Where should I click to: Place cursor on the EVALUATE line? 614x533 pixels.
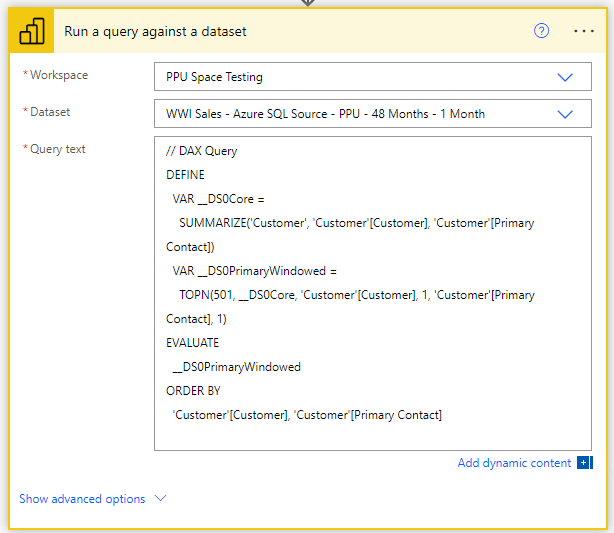(192, 343)
